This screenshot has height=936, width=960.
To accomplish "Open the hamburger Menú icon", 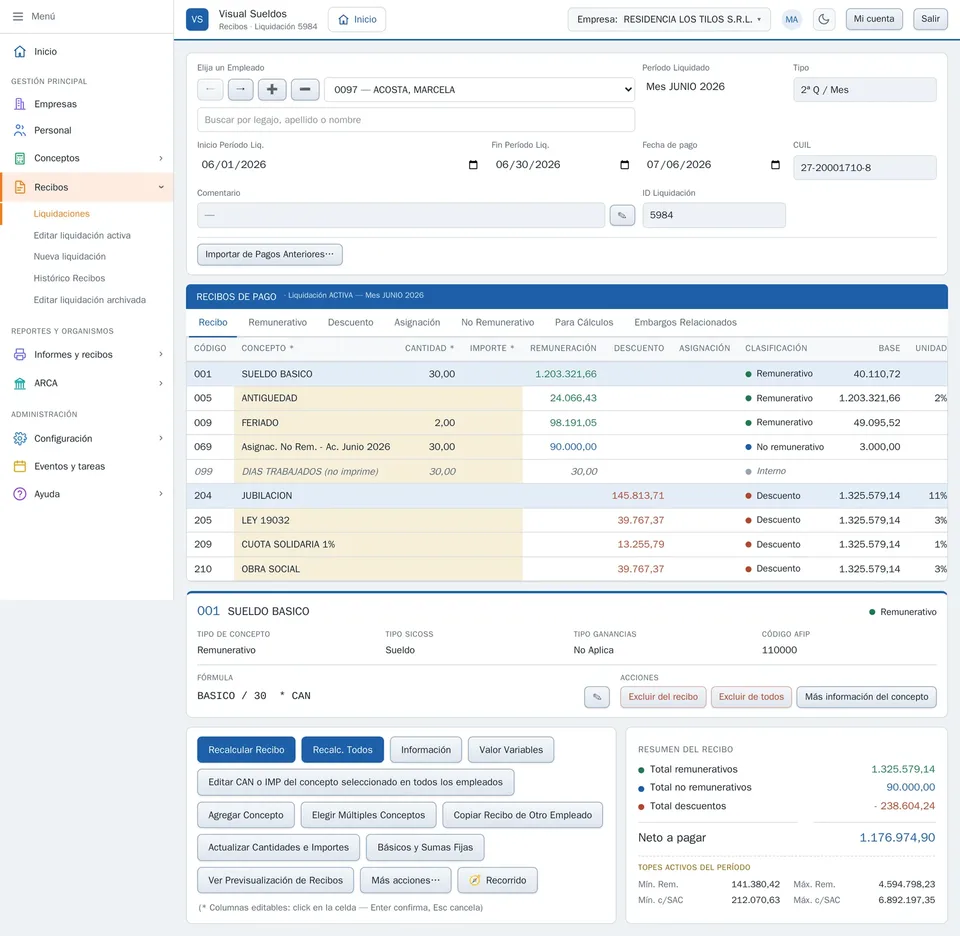I will coord(18,17).
